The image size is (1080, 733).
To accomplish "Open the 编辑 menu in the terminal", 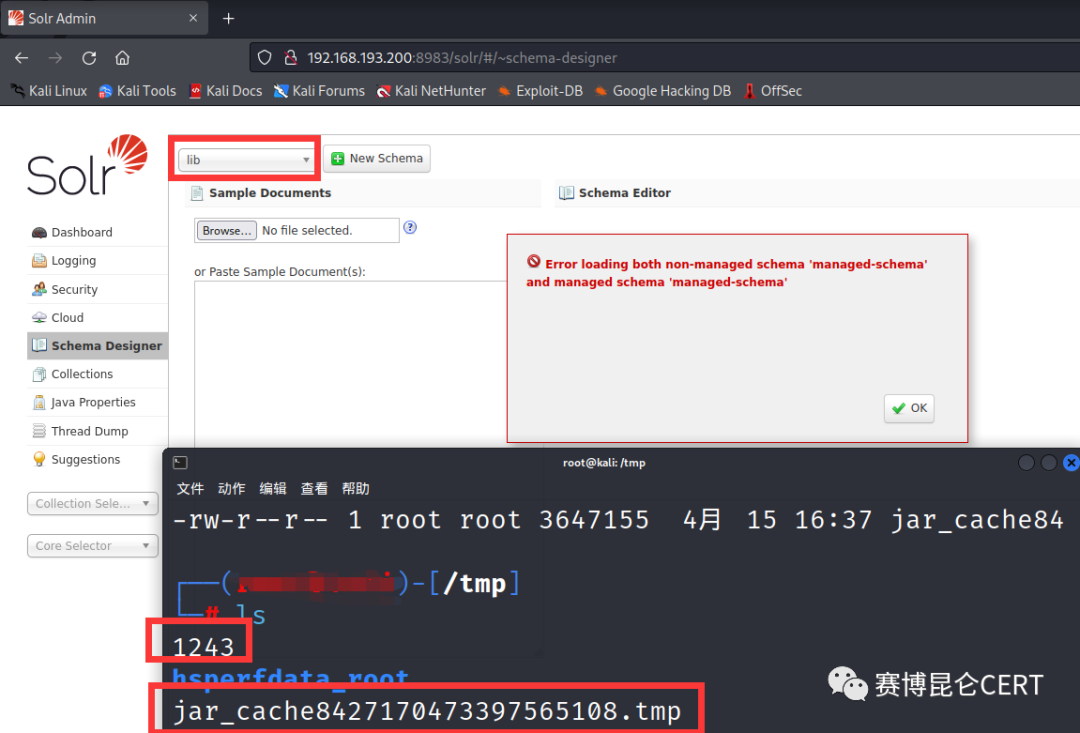I will tap(273, 488).
